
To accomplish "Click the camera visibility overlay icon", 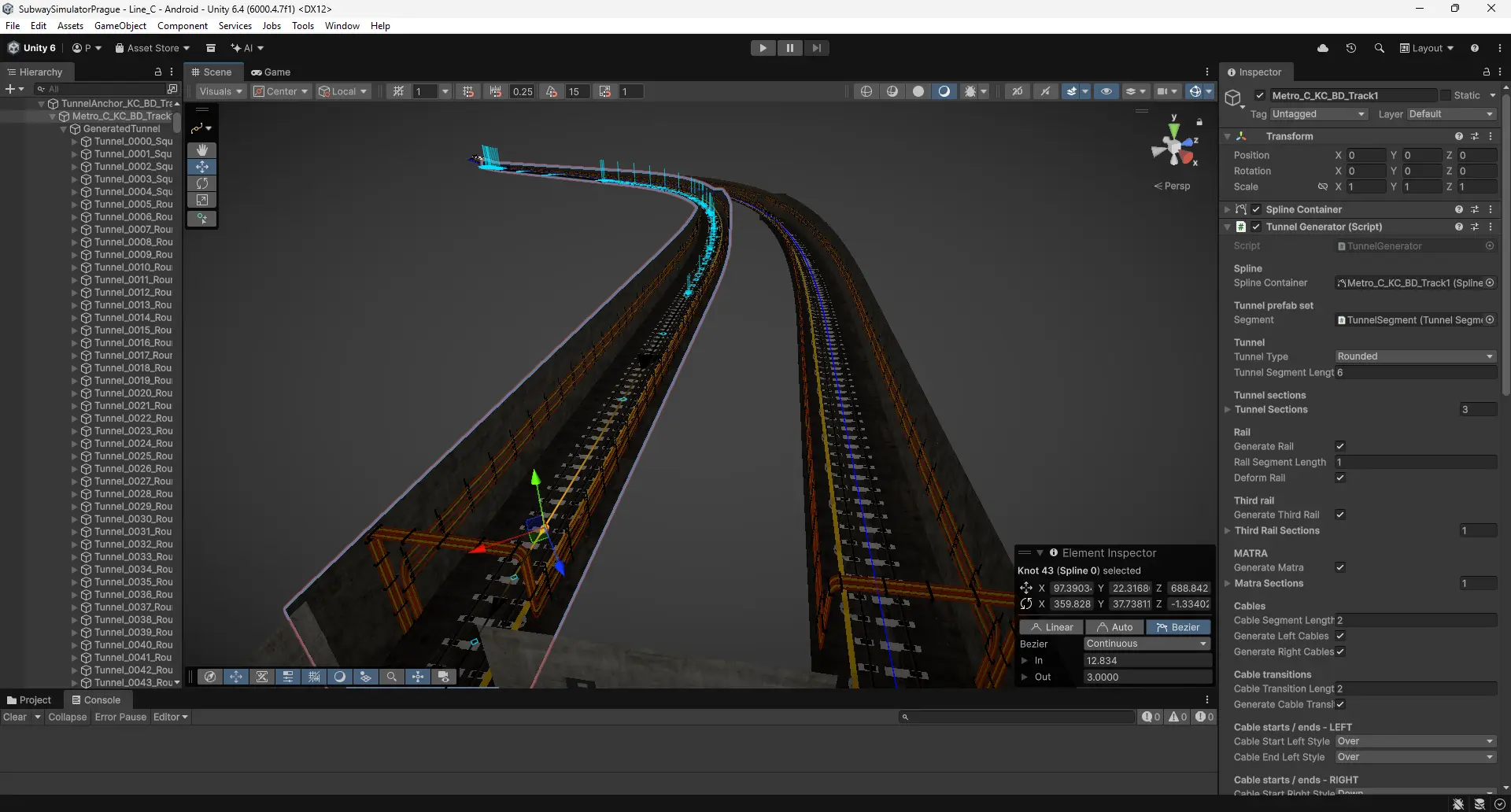I will pyautogui.click(x=444, y=677).
